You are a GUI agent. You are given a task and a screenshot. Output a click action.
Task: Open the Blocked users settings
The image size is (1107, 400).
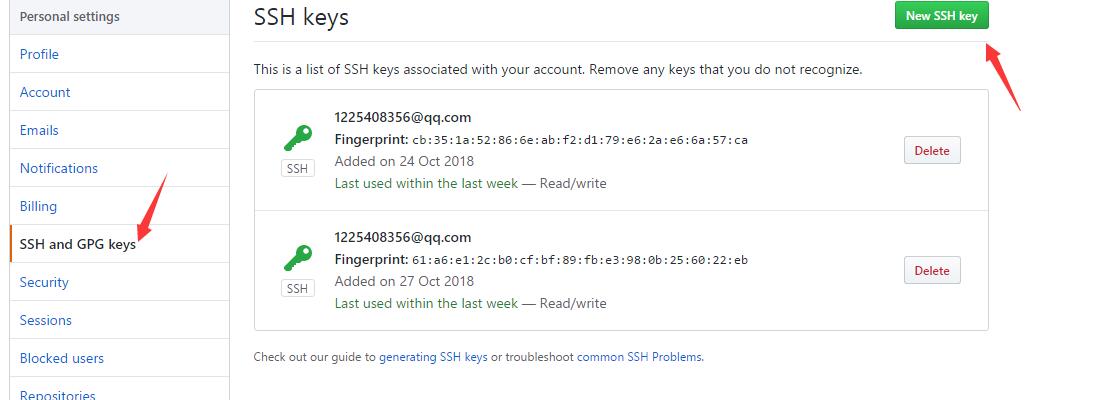(61, 358)
